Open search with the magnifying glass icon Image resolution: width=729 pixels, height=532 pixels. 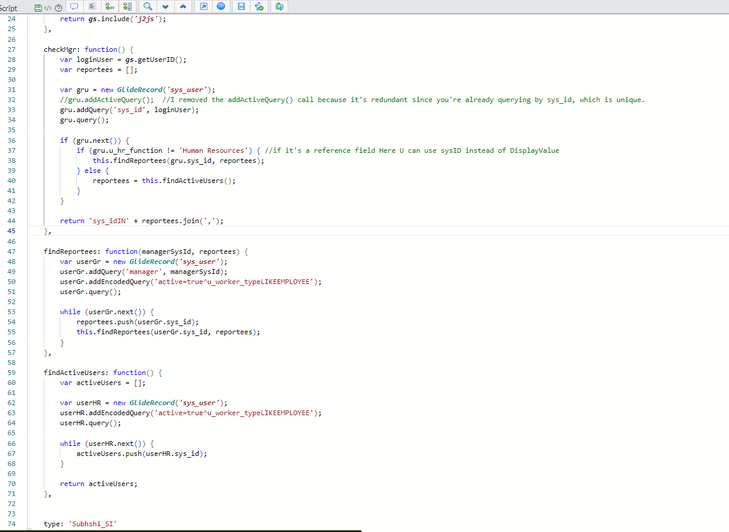click(147, 7)
